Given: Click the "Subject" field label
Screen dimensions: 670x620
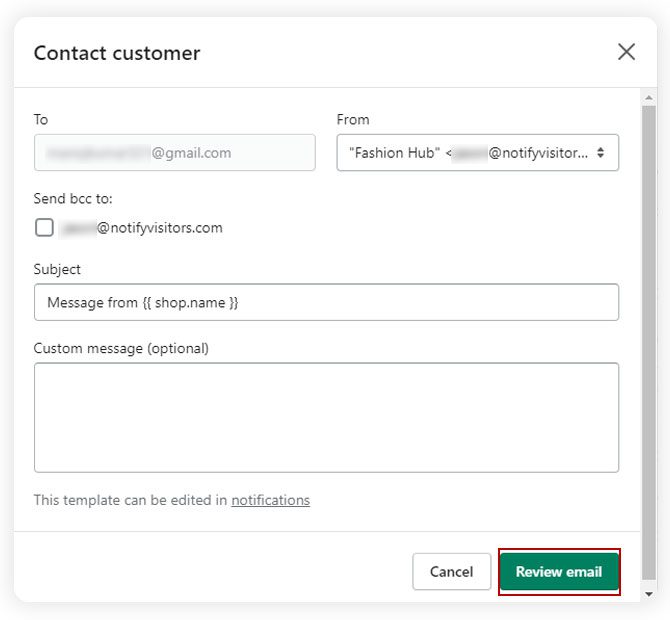Looking at the screenshot, I should (x=57, y=269).
